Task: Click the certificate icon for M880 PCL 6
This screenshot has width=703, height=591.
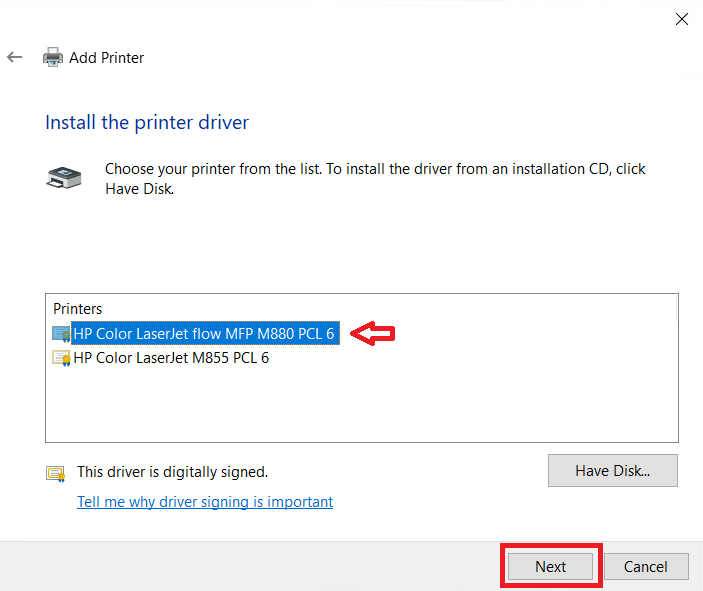Action: 61,334
